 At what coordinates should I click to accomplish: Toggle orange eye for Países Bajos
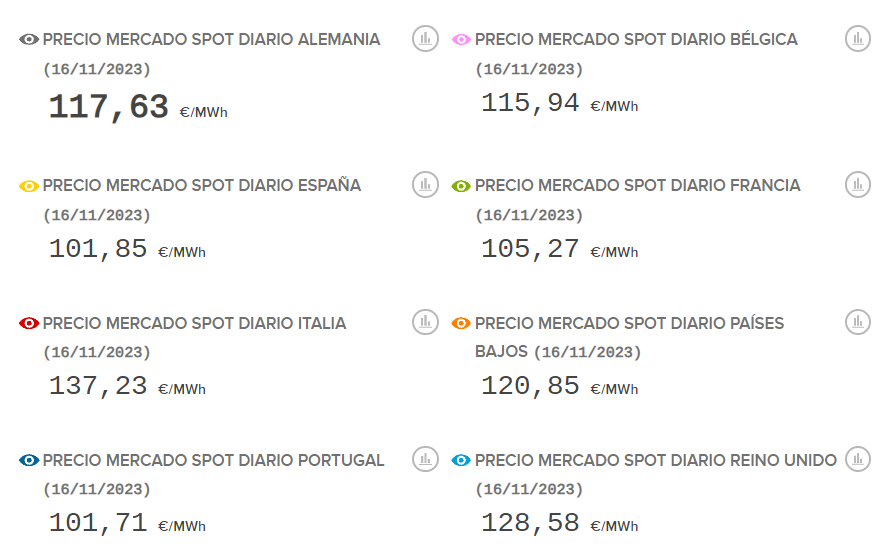click(461, 324)
